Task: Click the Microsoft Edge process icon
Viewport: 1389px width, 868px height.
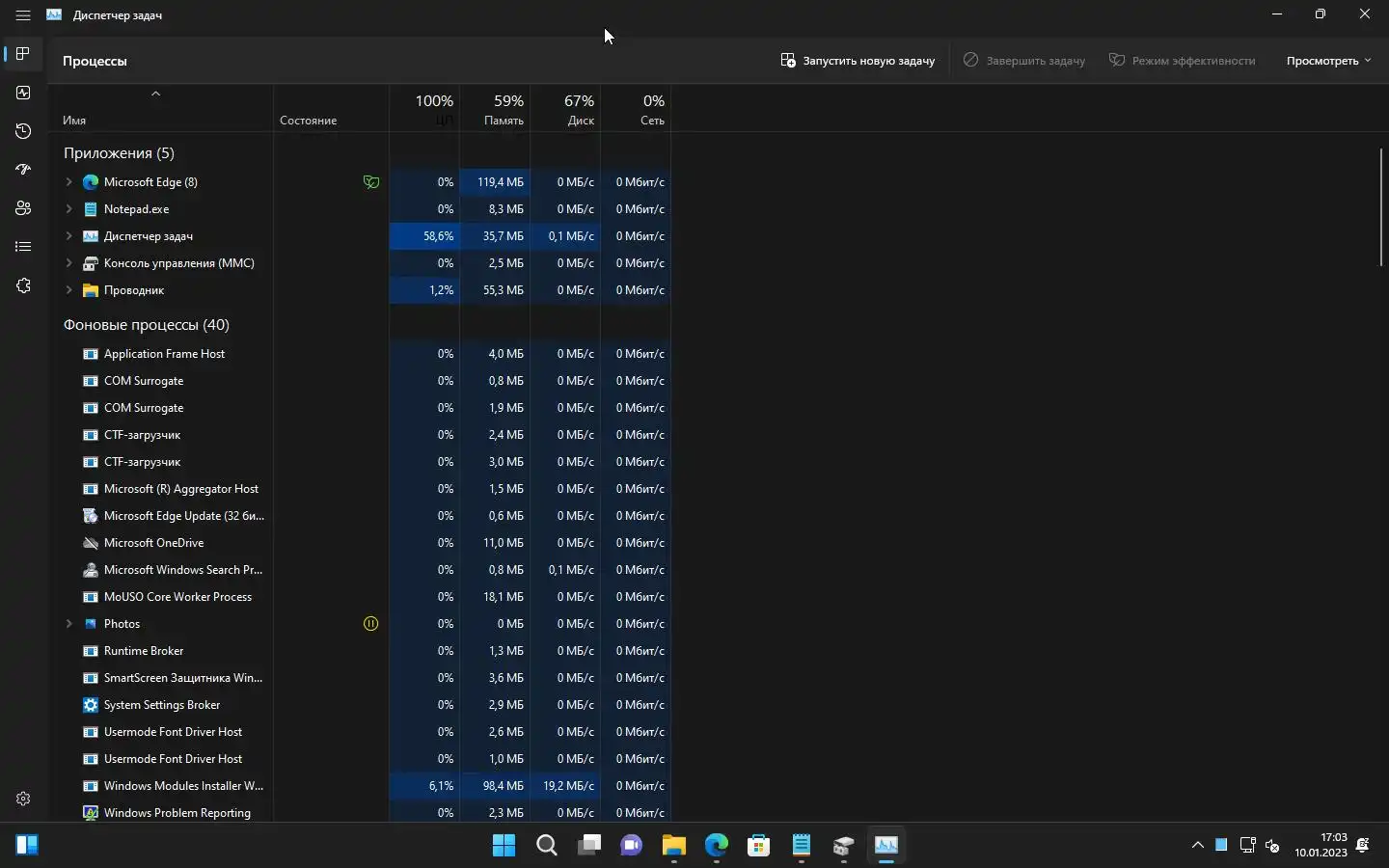Action: [x=91, y=181]
